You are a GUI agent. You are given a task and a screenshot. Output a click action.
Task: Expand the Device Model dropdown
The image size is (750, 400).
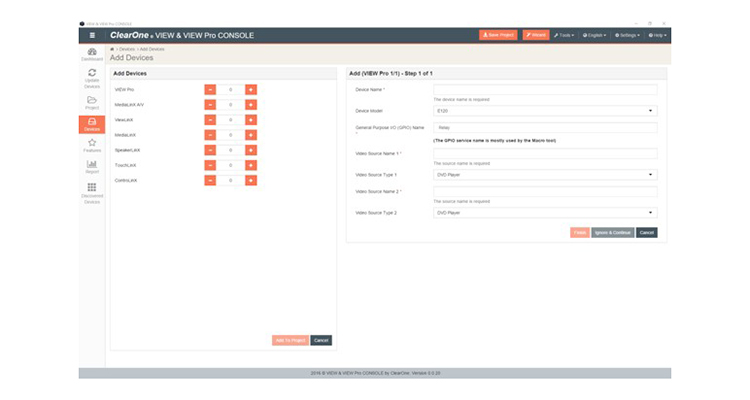(545, 111)
